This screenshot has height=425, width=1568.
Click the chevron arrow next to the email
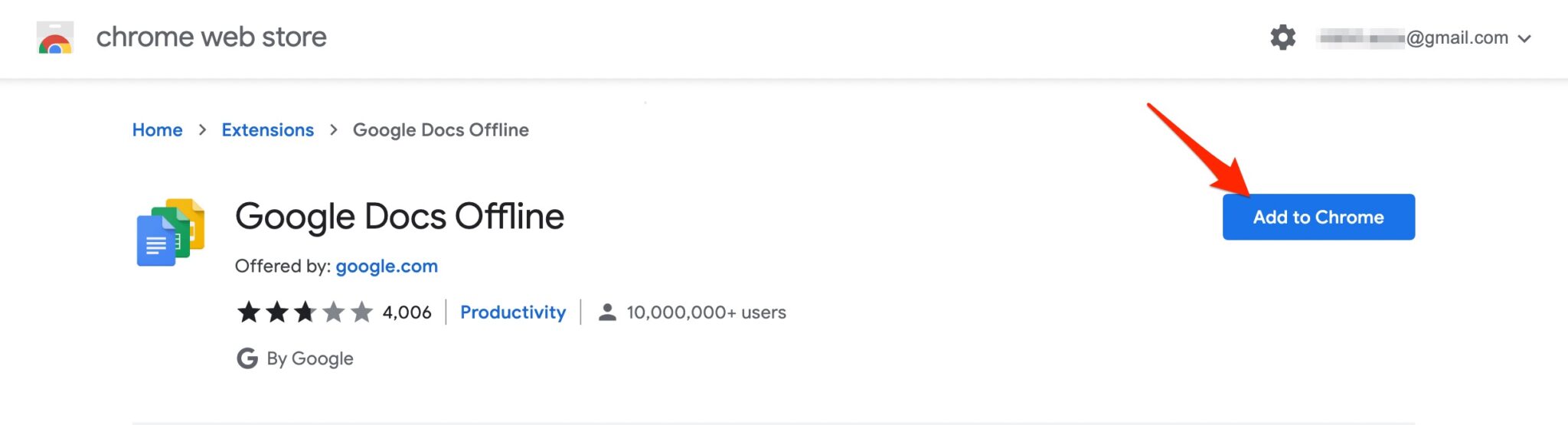tap(1524, 38)
